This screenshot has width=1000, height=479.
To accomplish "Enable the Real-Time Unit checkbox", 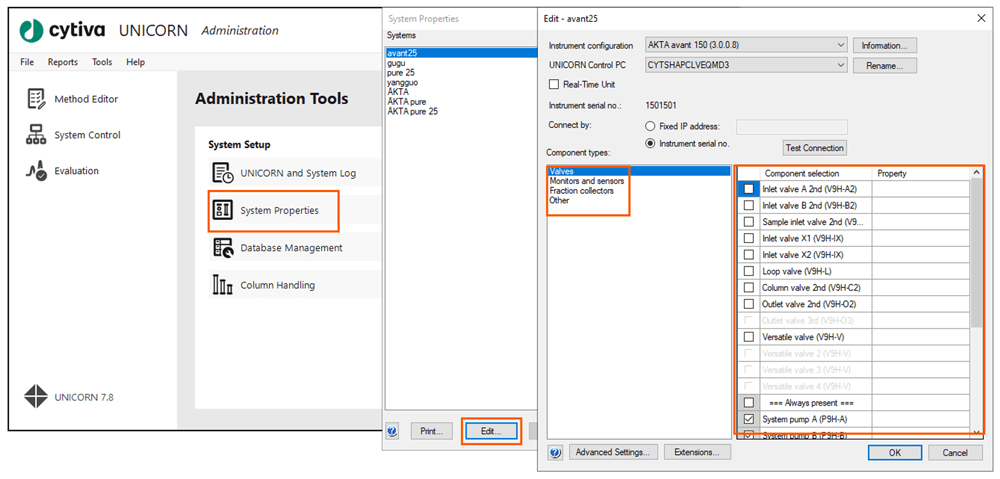I will [x=555, y=84].
